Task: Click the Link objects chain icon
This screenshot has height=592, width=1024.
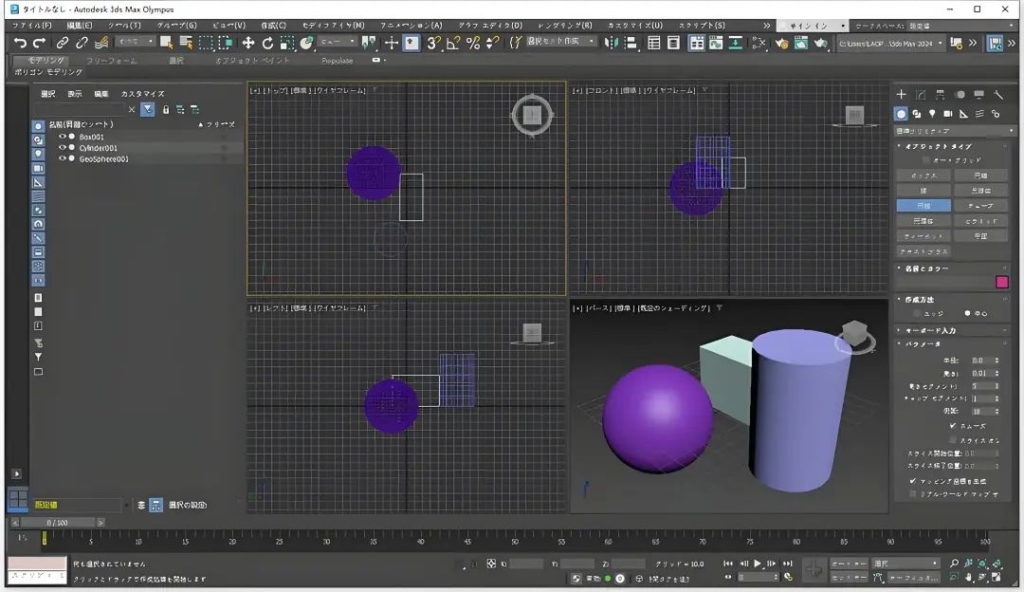Action: coord(62,43)
